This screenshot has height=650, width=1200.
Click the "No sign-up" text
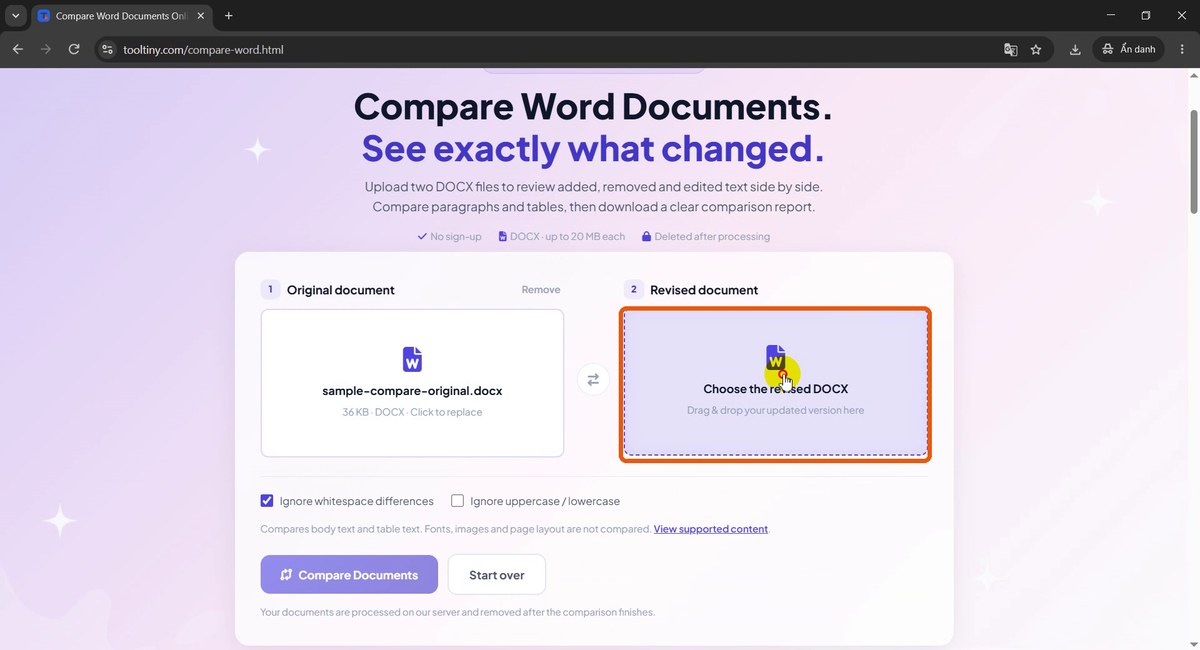point(456,237)
